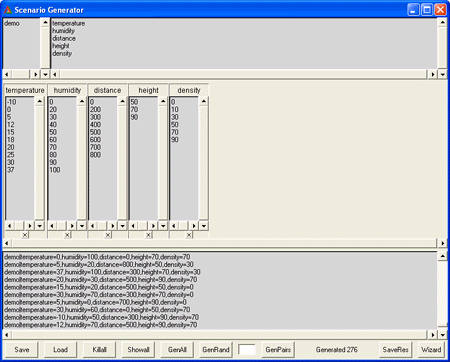Select humidity in the top variables list

click(63, 31)
